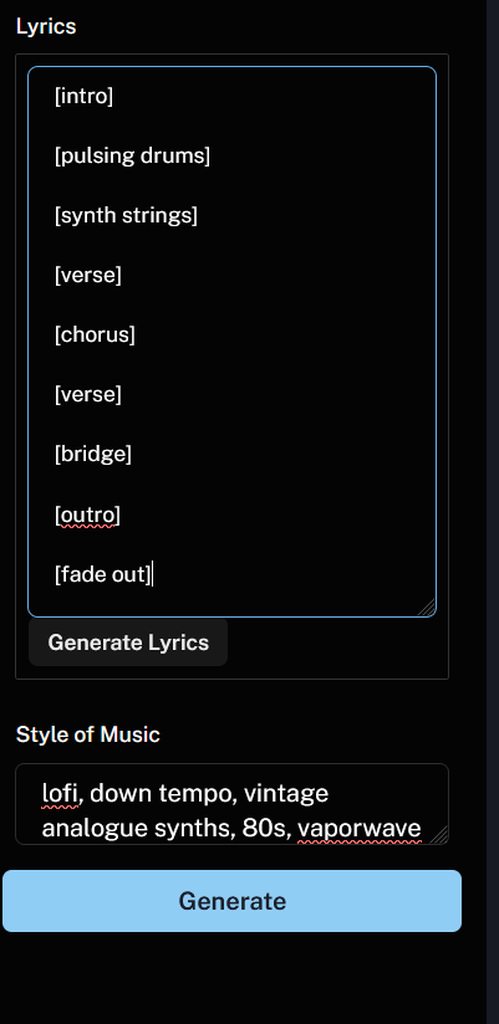The image size is (499, 1024).
Task: Click the [synth strings] lyrics line
Action: [x=126, y=216]
